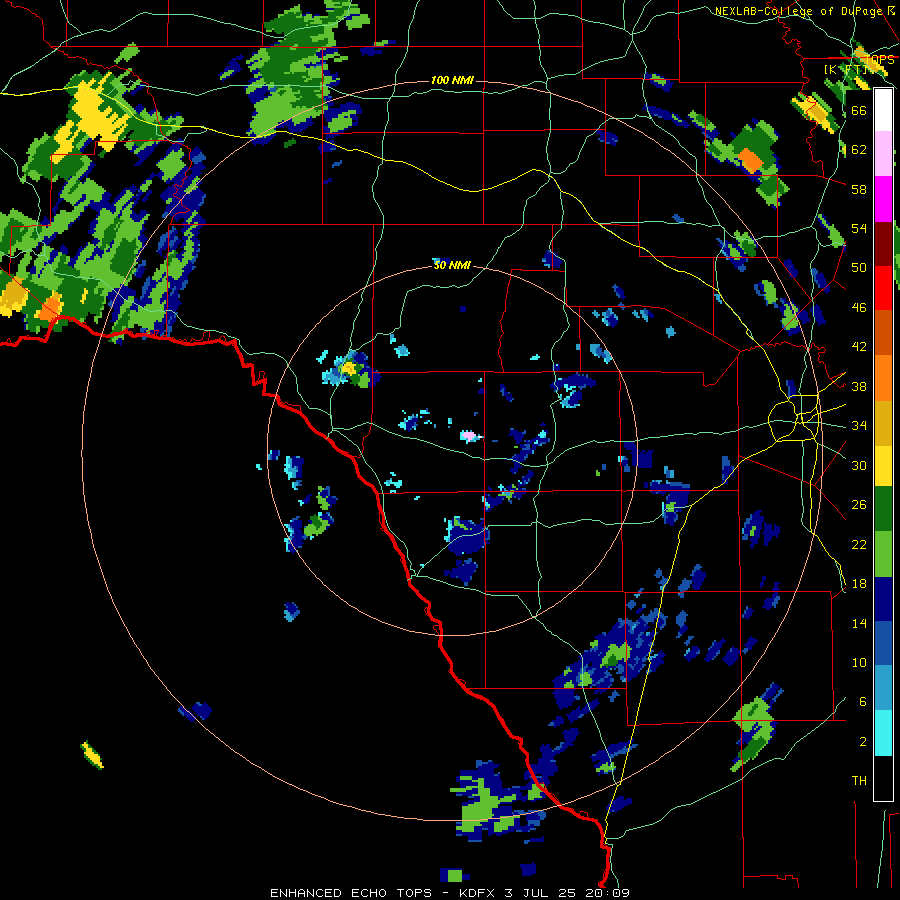Click legend value "42"
Viewport: 900px width, 900px height.
pyautogui.click(x=859, y=347)
